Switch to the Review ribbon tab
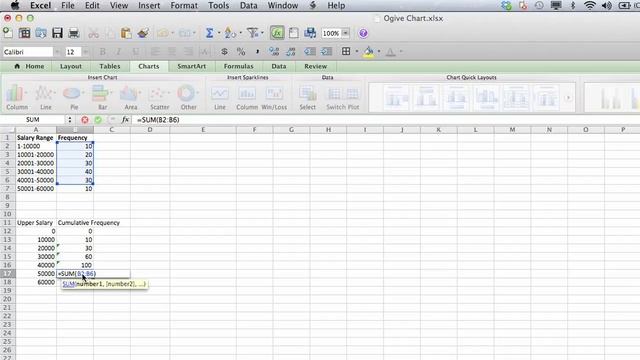 click(x=316, y=66)
